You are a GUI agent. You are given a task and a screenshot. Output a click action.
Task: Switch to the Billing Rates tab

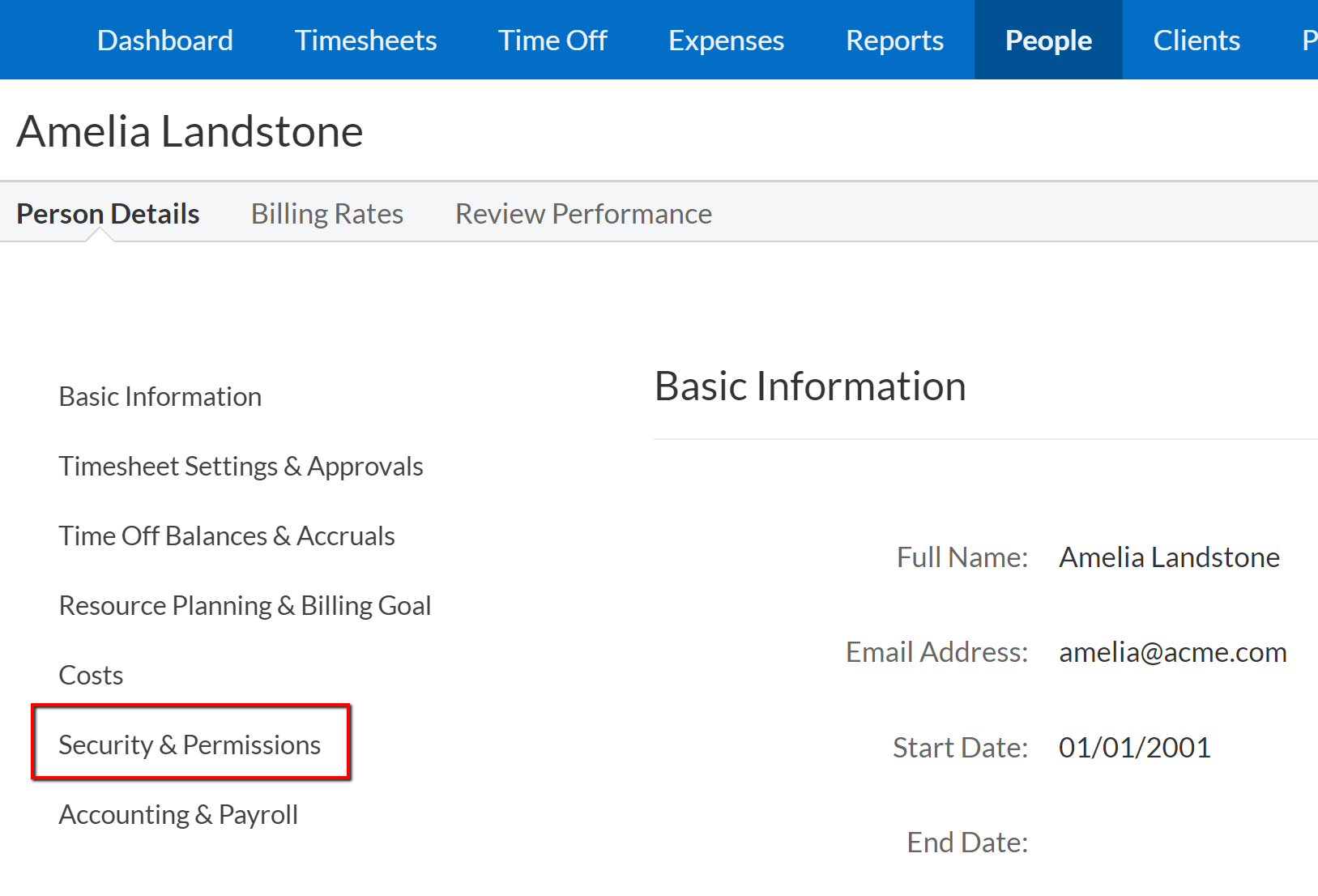click(x=327, y=214)
